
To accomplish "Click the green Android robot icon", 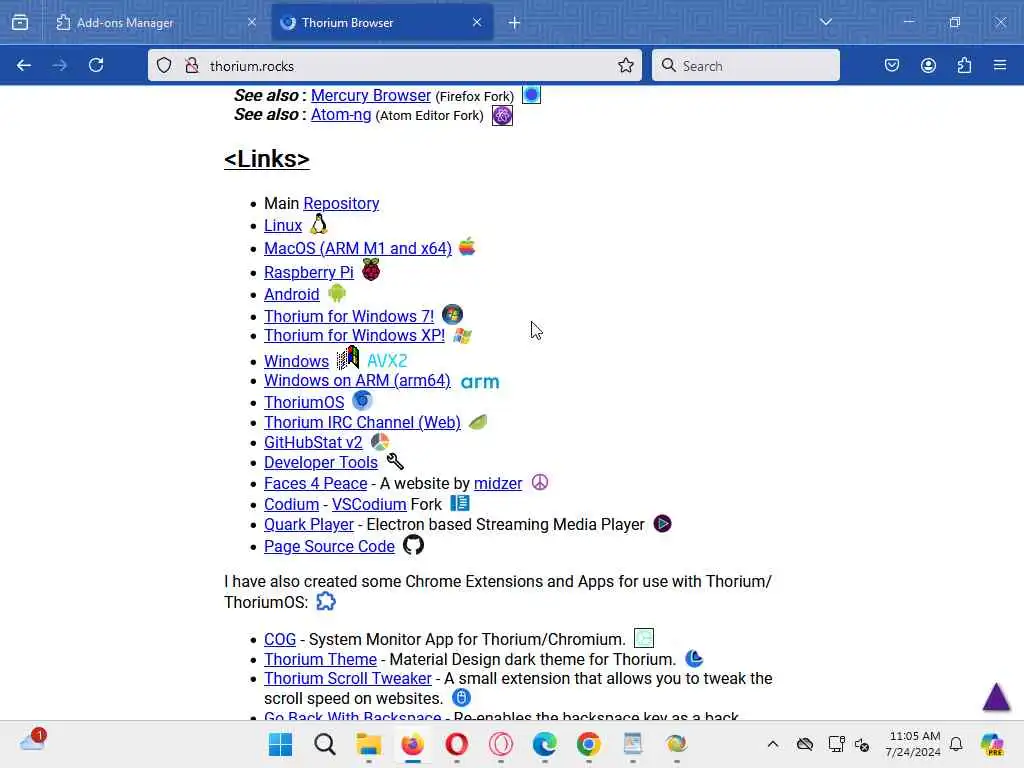I will [337, 294].
